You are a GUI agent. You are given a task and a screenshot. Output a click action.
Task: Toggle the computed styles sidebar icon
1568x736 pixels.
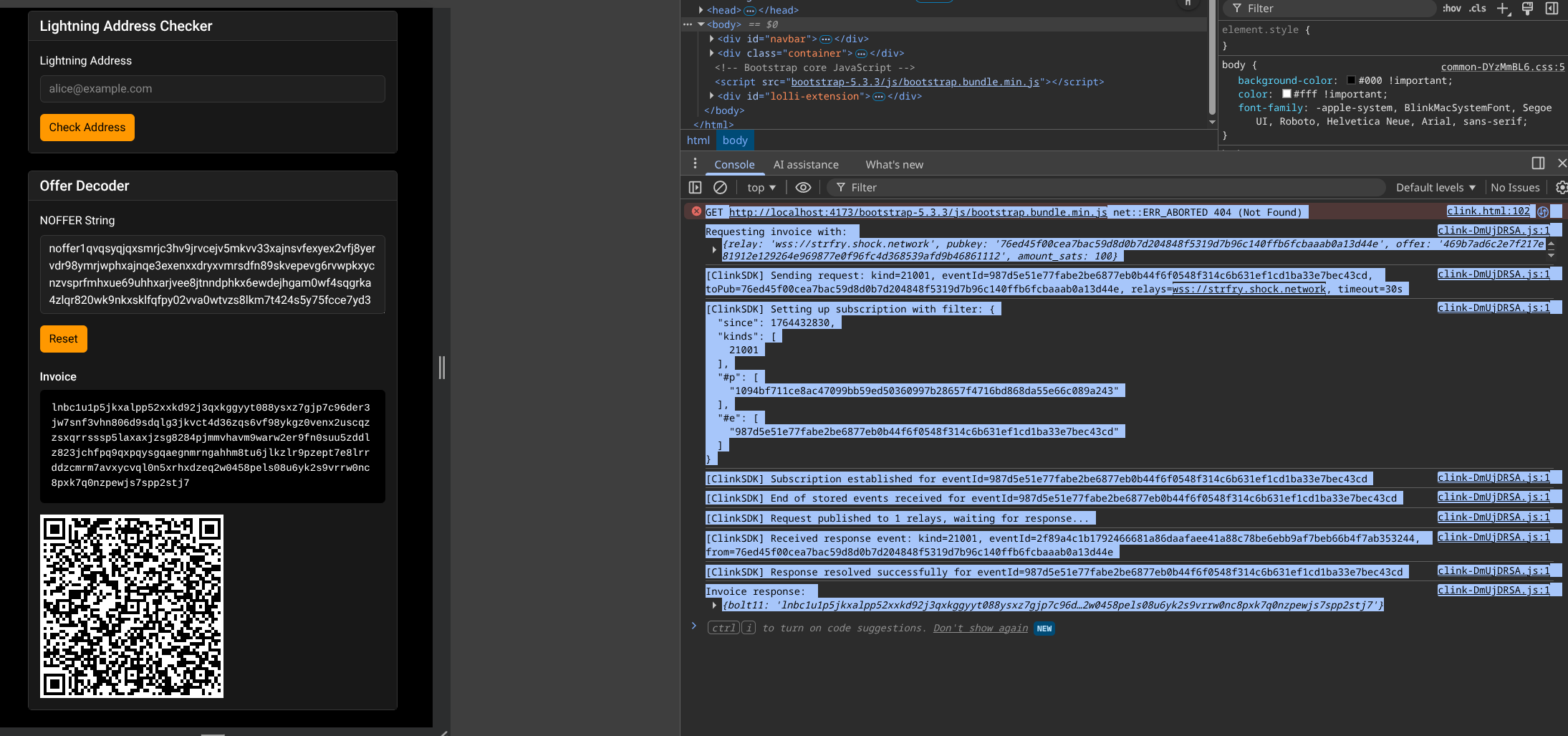(x=1552, y=9)
